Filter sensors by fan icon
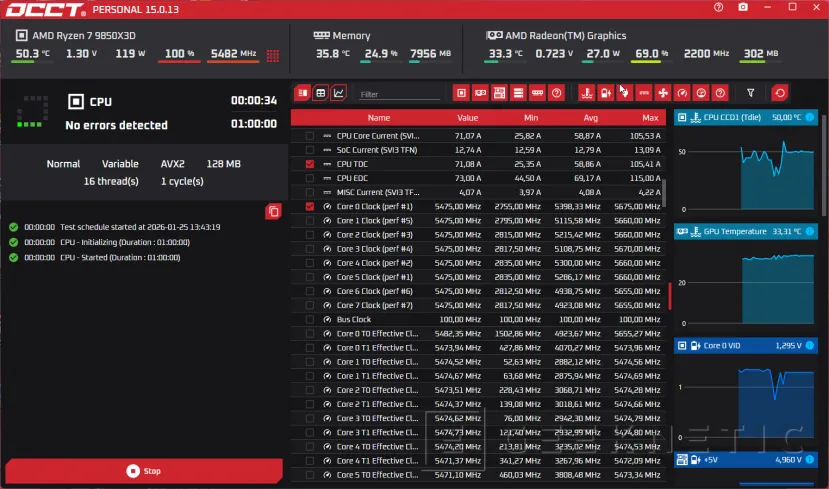This screenshot has height=489, width=829. [x=662, y=93]
